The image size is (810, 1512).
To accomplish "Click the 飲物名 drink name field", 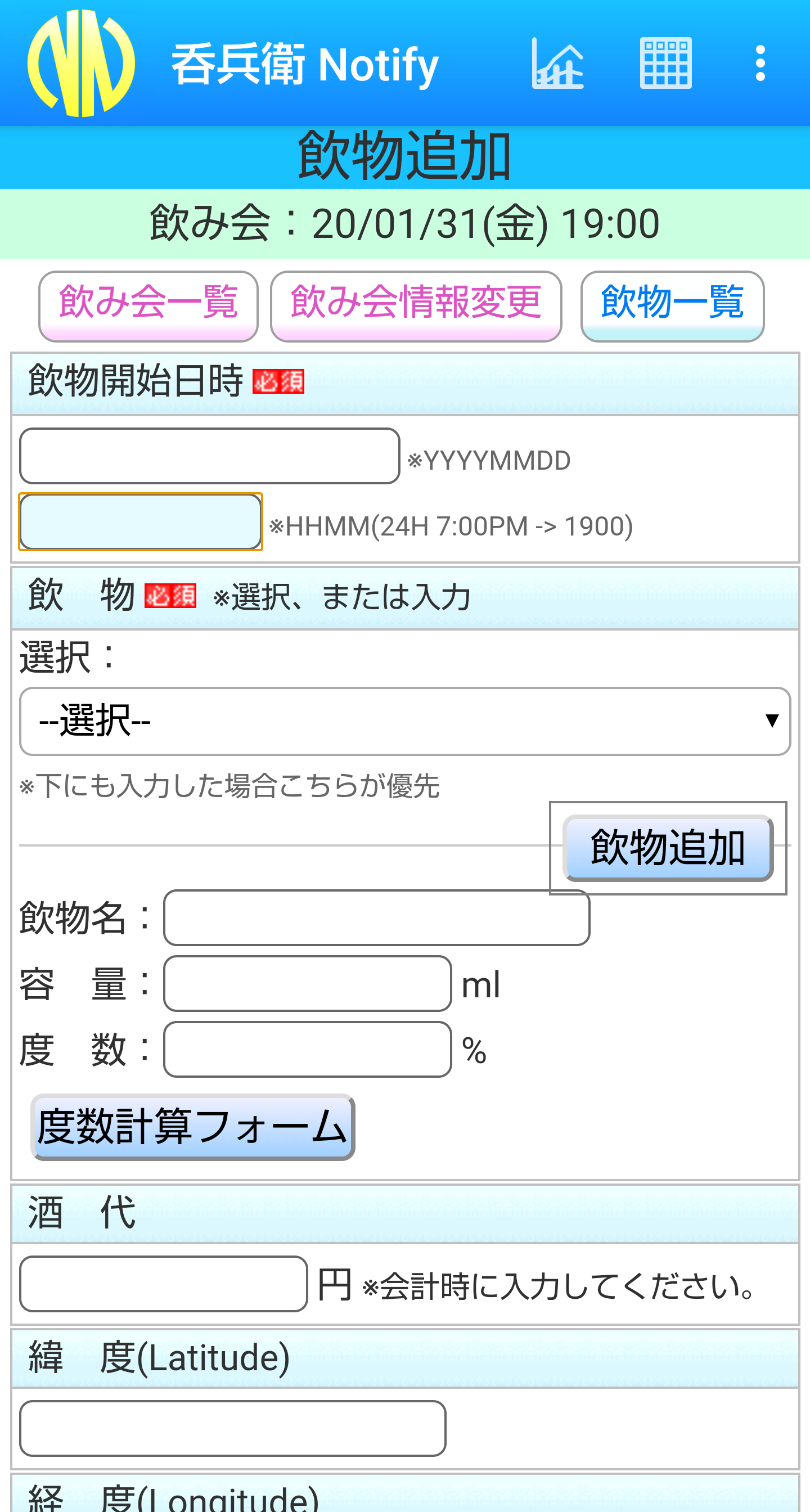I will pos(376,917).
